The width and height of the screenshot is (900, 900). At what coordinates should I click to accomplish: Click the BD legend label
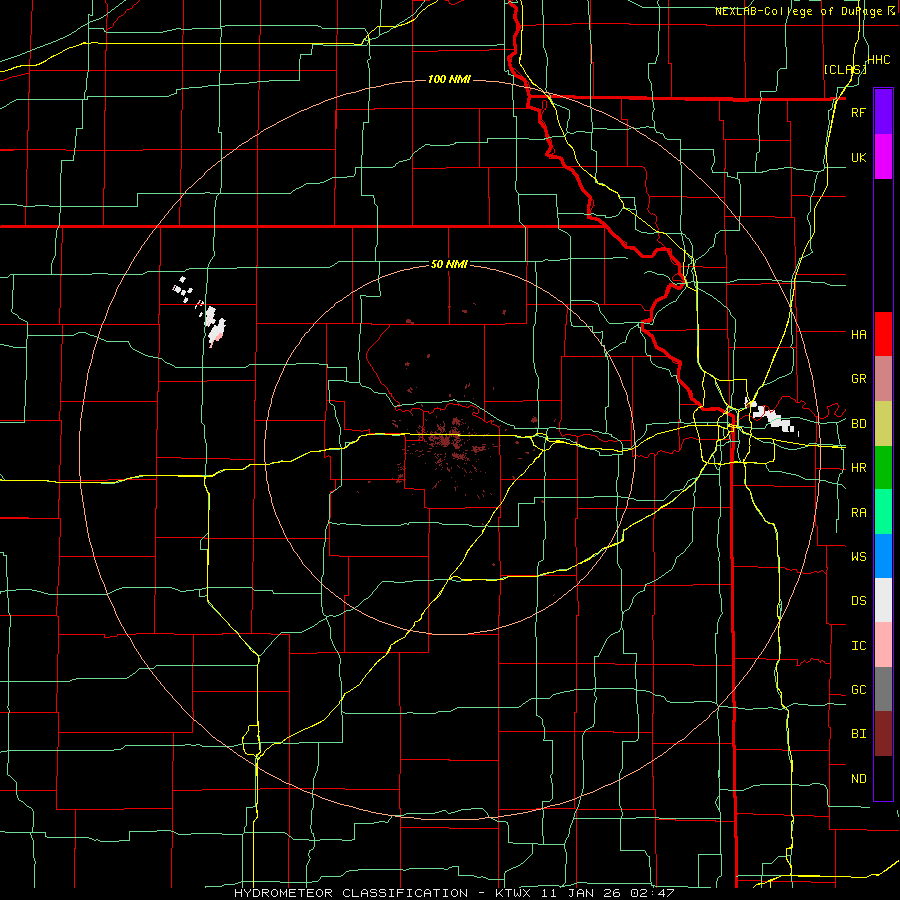click(x=858, y=424)
